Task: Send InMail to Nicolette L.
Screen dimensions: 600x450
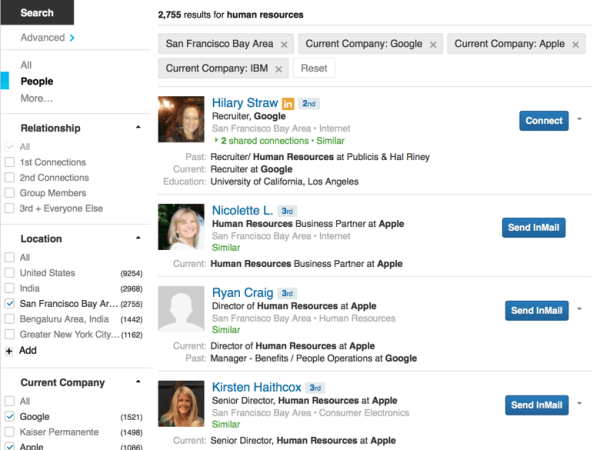Action: (x=533, y=228)
